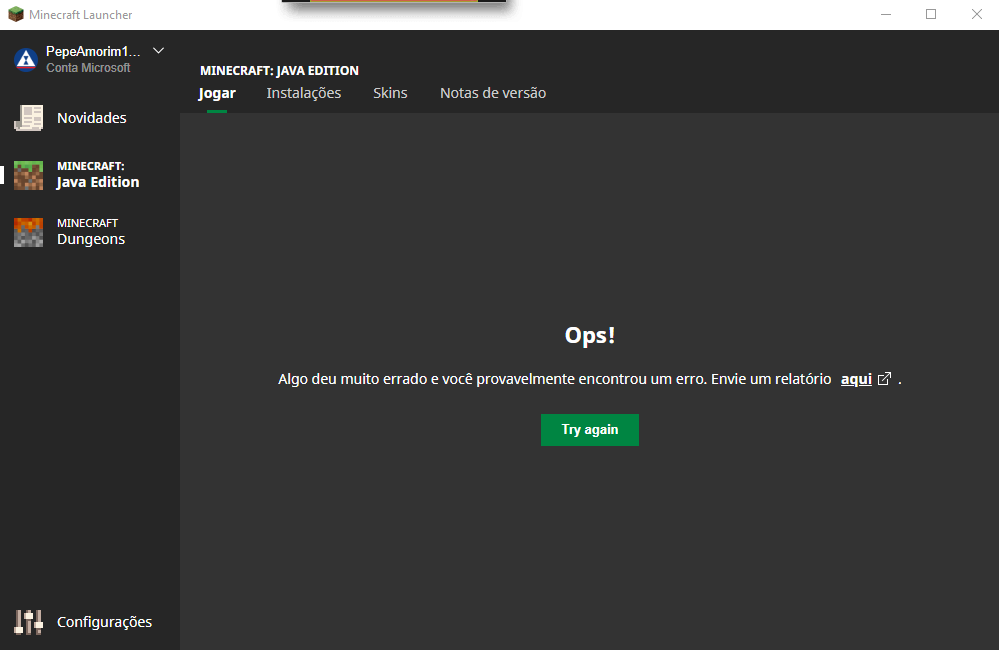Close the Minecraft Launcher window
This screenshot has width=999, height=650.
coord(977,14)
